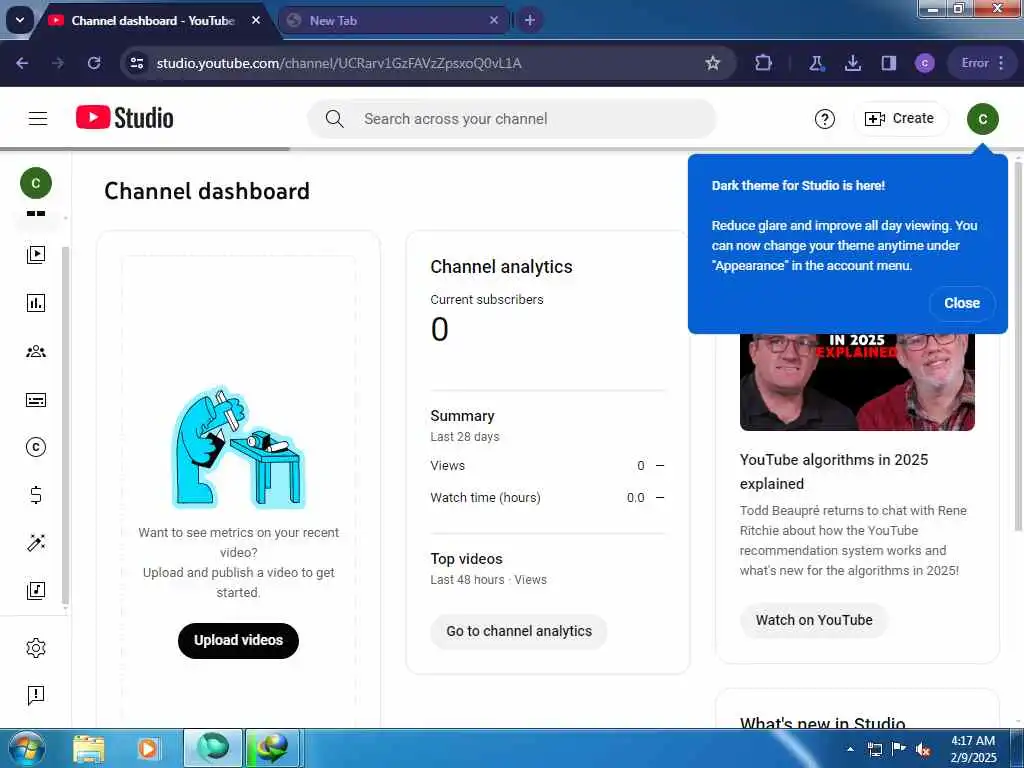This screenshot has height=768, width=1024.
Task: Click Send feedback icon in sidebar
Action: point(36,696)
